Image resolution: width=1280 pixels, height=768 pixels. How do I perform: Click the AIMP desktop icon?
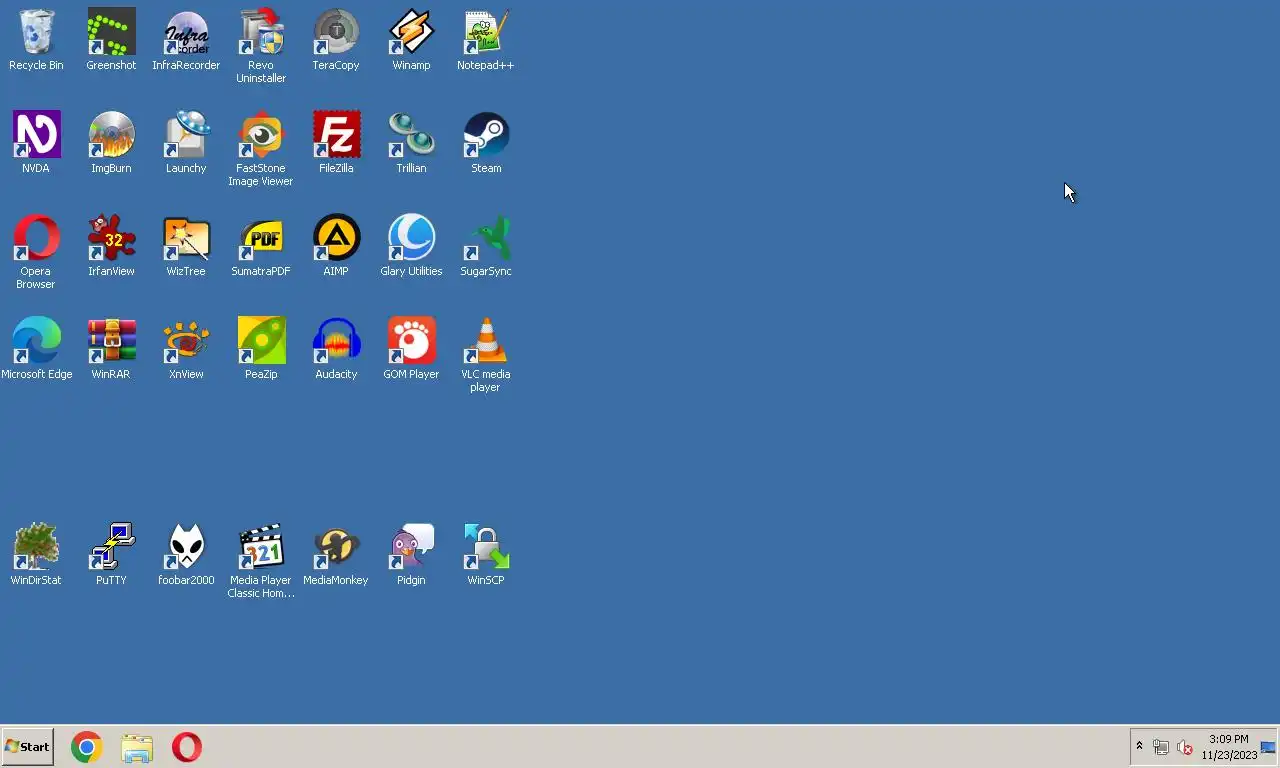[x=336, y=246]
